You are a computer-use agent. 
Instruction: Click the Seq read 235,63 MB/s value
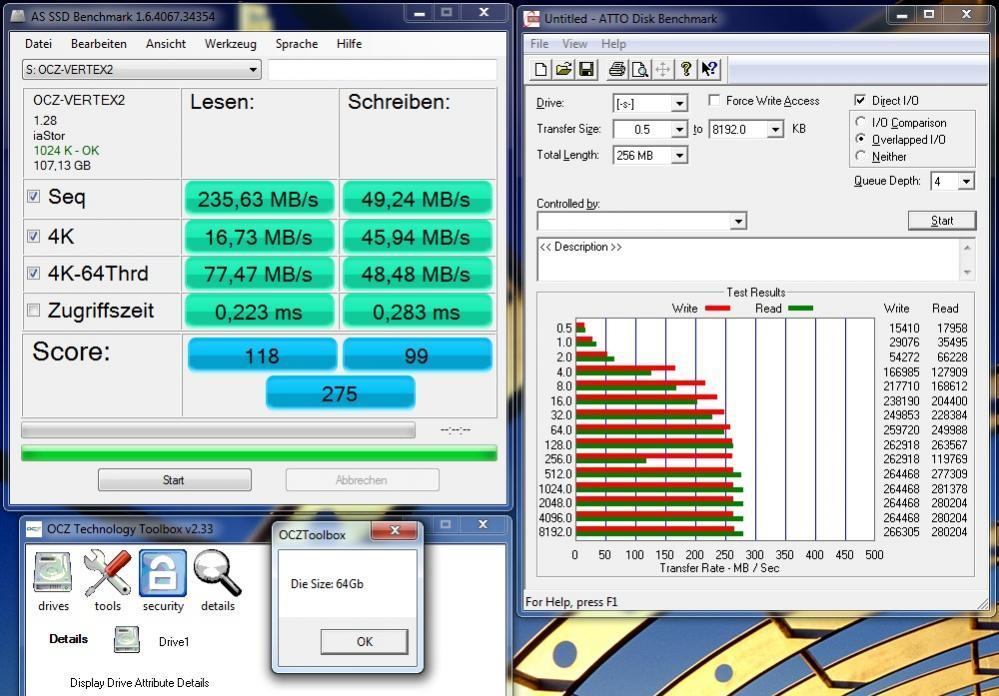tap(258, 199)
